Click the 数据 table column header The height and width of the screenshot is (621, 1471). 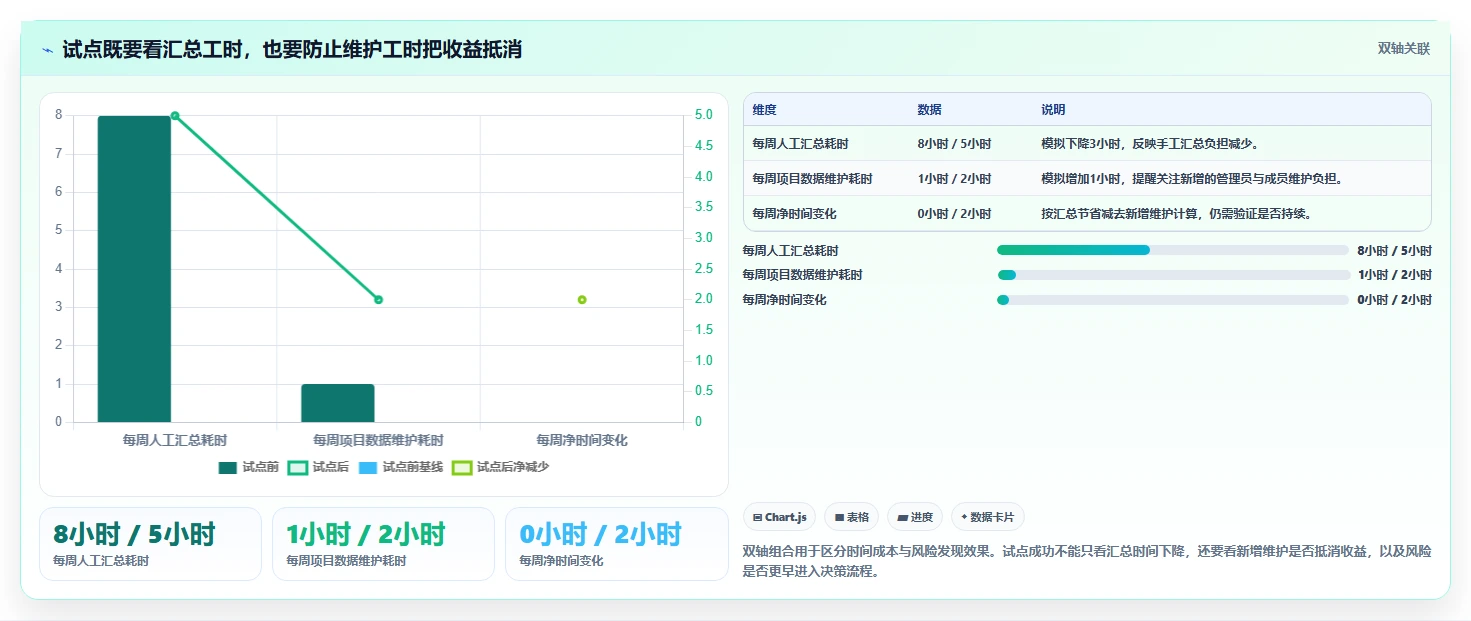929,110
